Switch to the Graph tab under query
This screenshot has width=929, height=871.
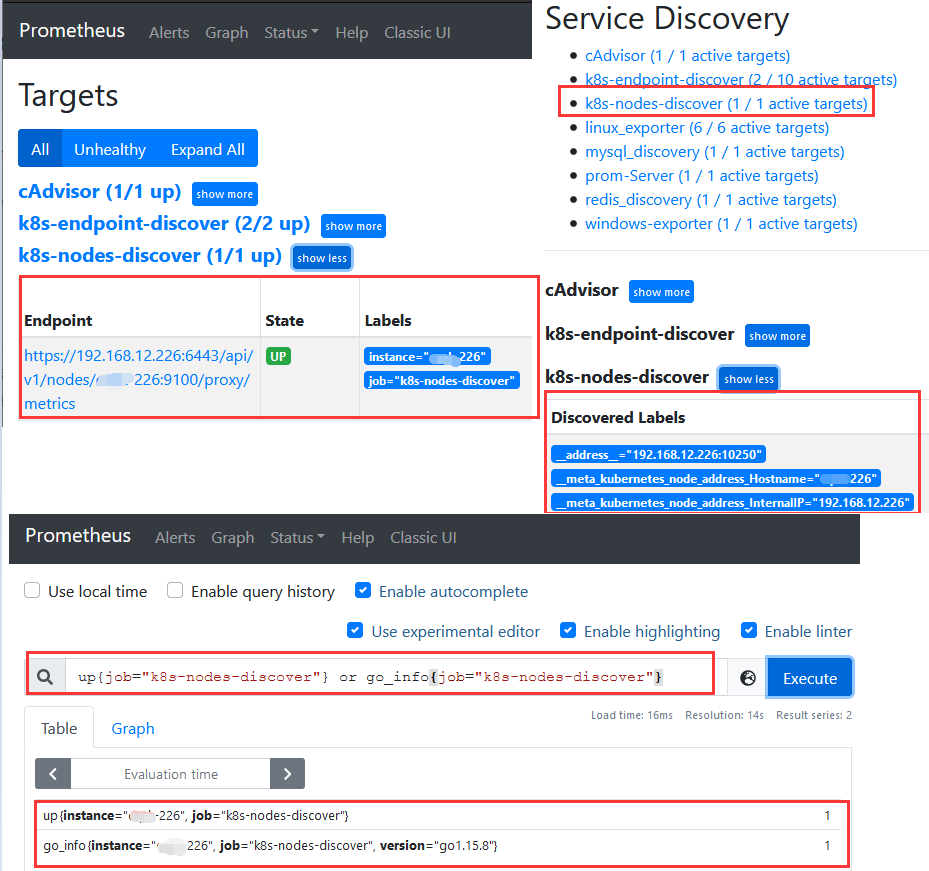[x=133, y=728]
